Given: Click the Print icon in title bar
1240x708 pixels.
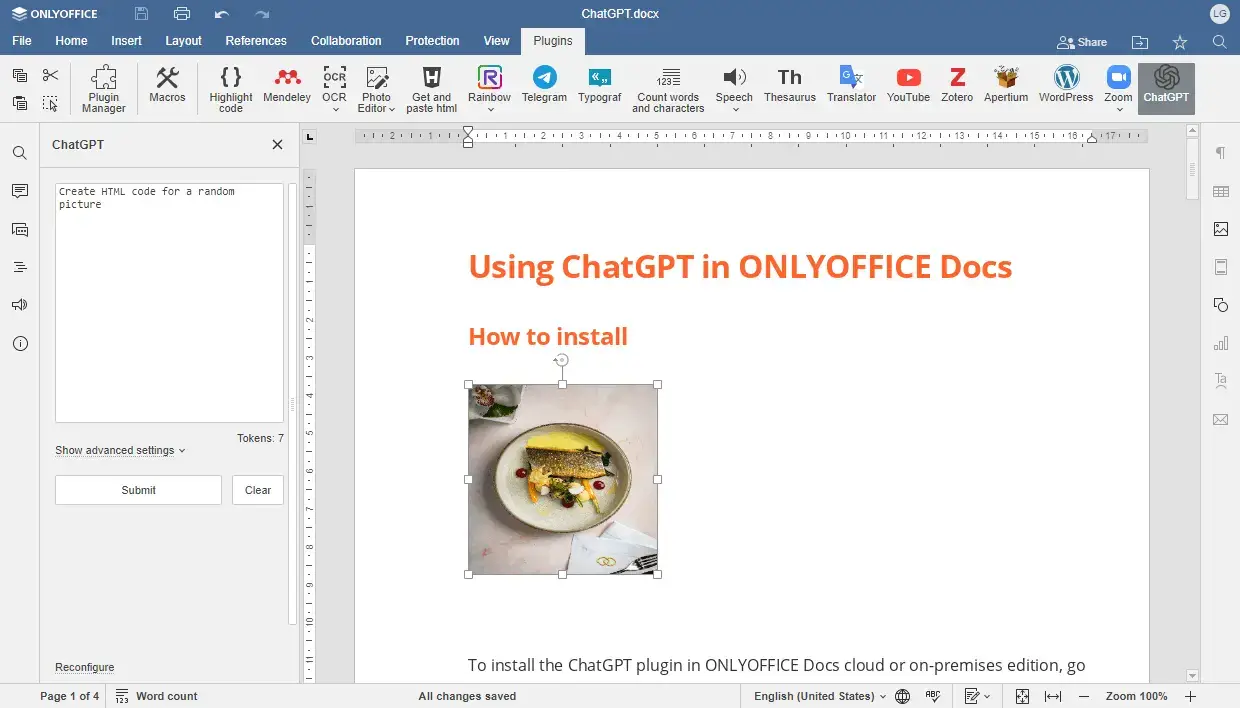Looking at the screenshot, I should [182, 14].
